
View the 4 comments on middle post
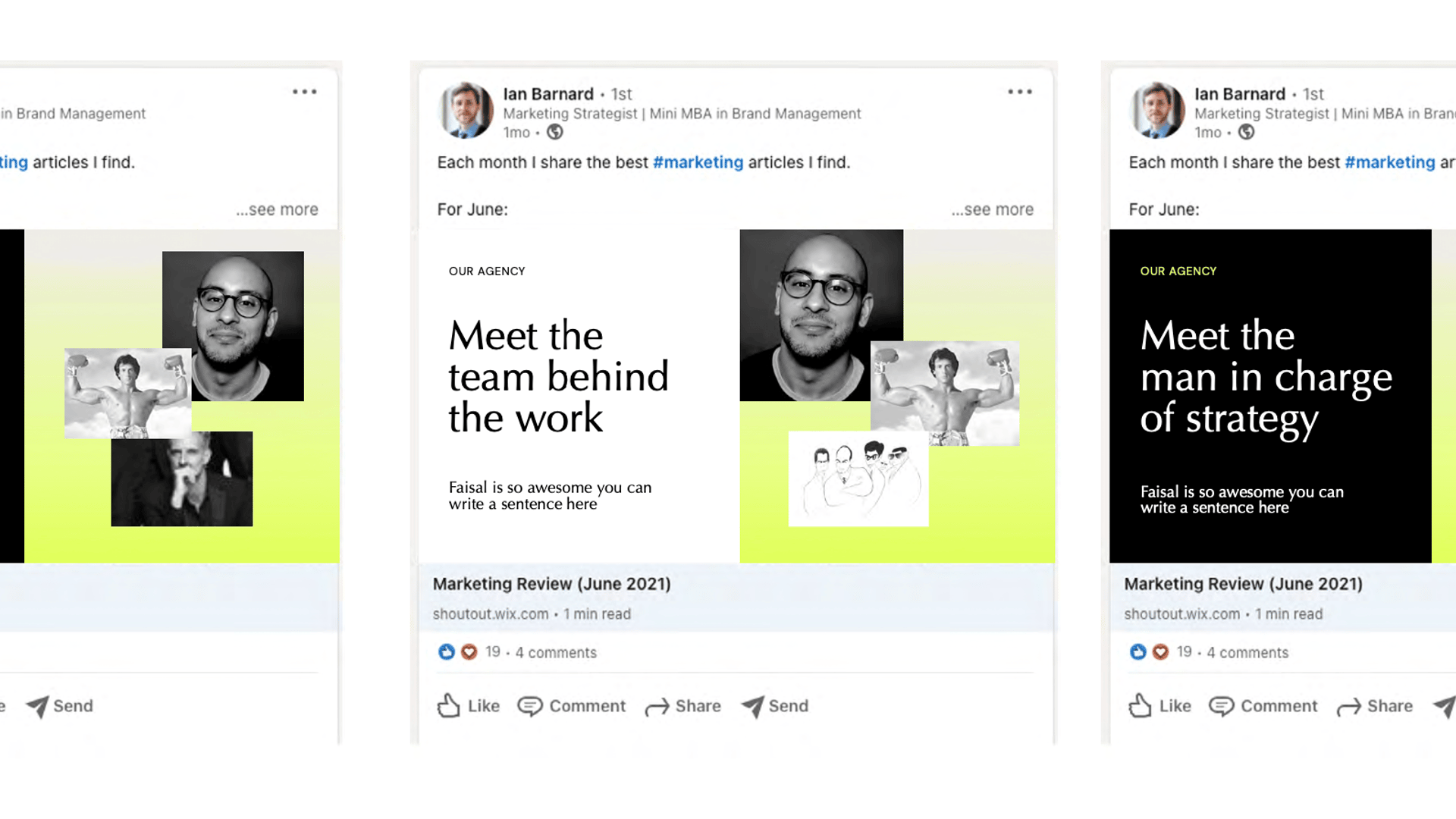tap(556, 653)
